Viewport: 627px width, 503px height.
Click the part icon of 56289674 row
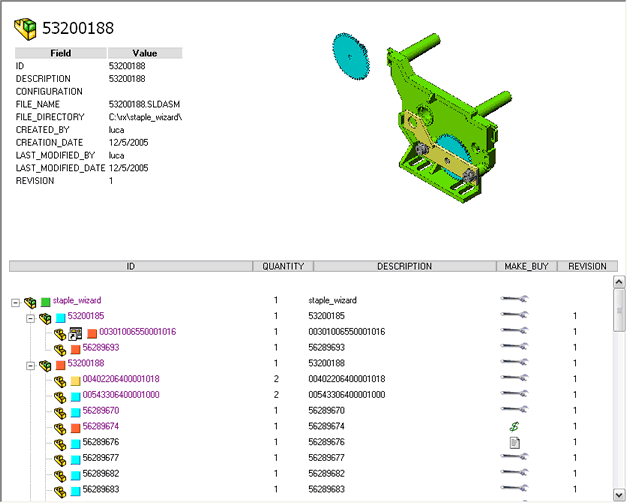[x=60, y=429]
